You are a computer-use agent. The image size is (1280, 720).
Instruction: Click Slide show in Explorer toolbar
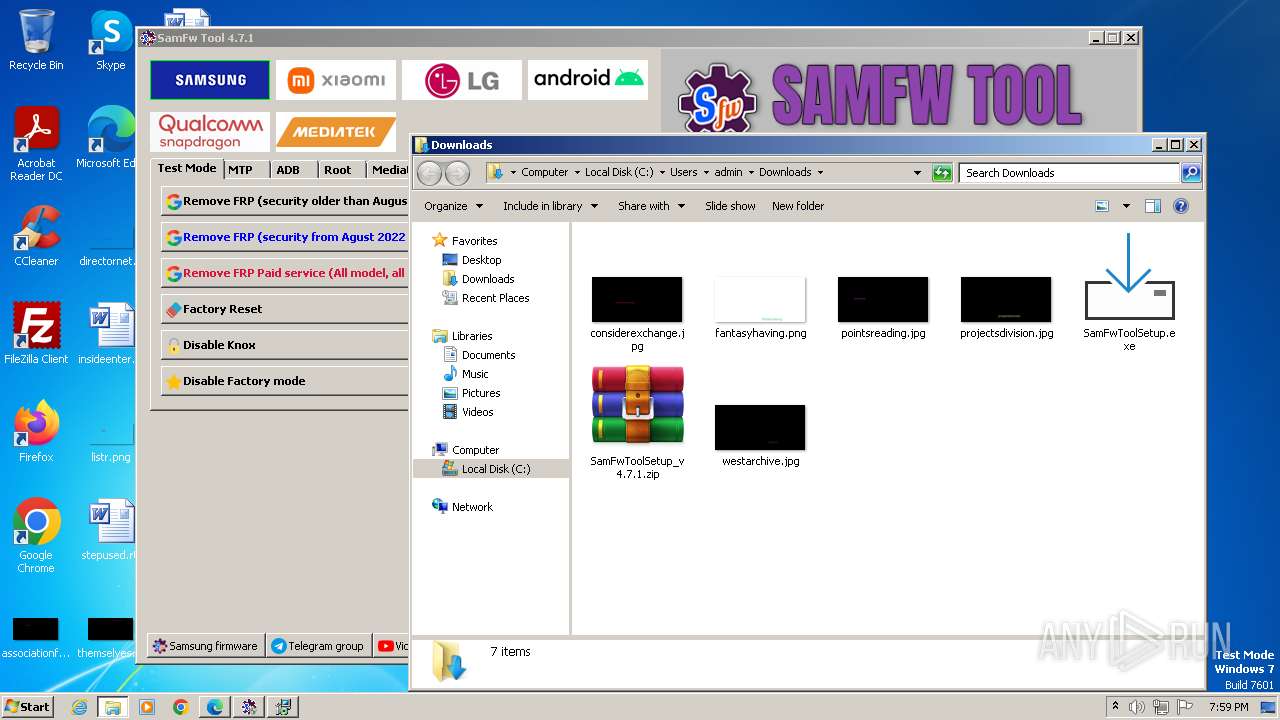[x=730, y=206]
